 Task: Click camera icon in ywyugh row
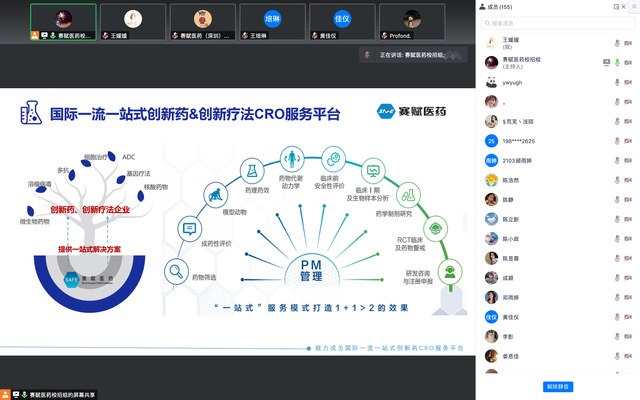click(x=628, y=82)
